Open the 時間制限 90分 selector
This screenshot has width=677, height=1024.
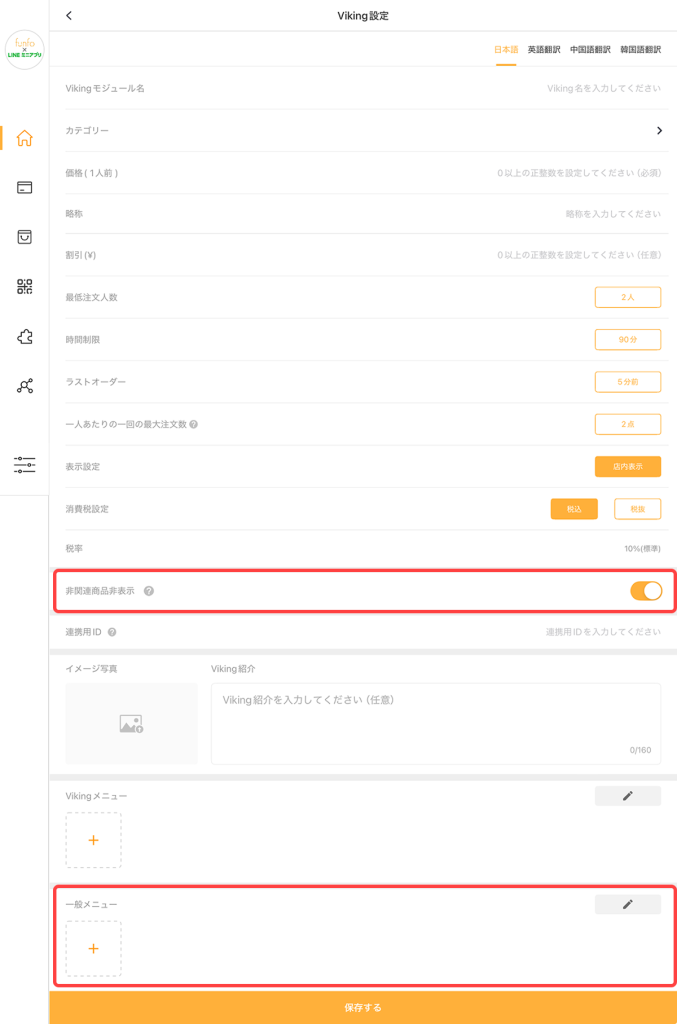click(x=627, y=340)
